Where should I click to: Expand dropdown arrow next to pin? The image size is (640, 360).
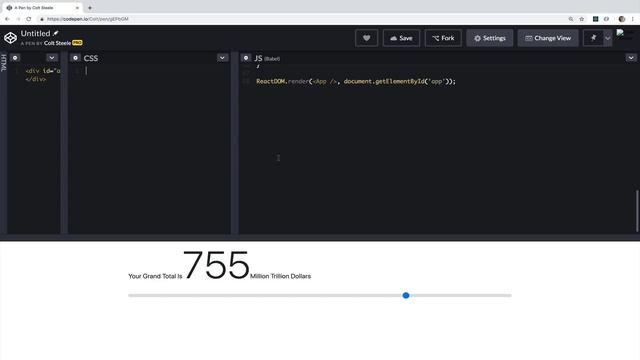(608, 38)
